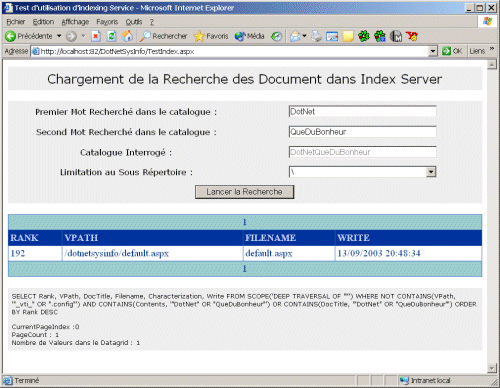Click the page icon beside the URL

(35, 51)
